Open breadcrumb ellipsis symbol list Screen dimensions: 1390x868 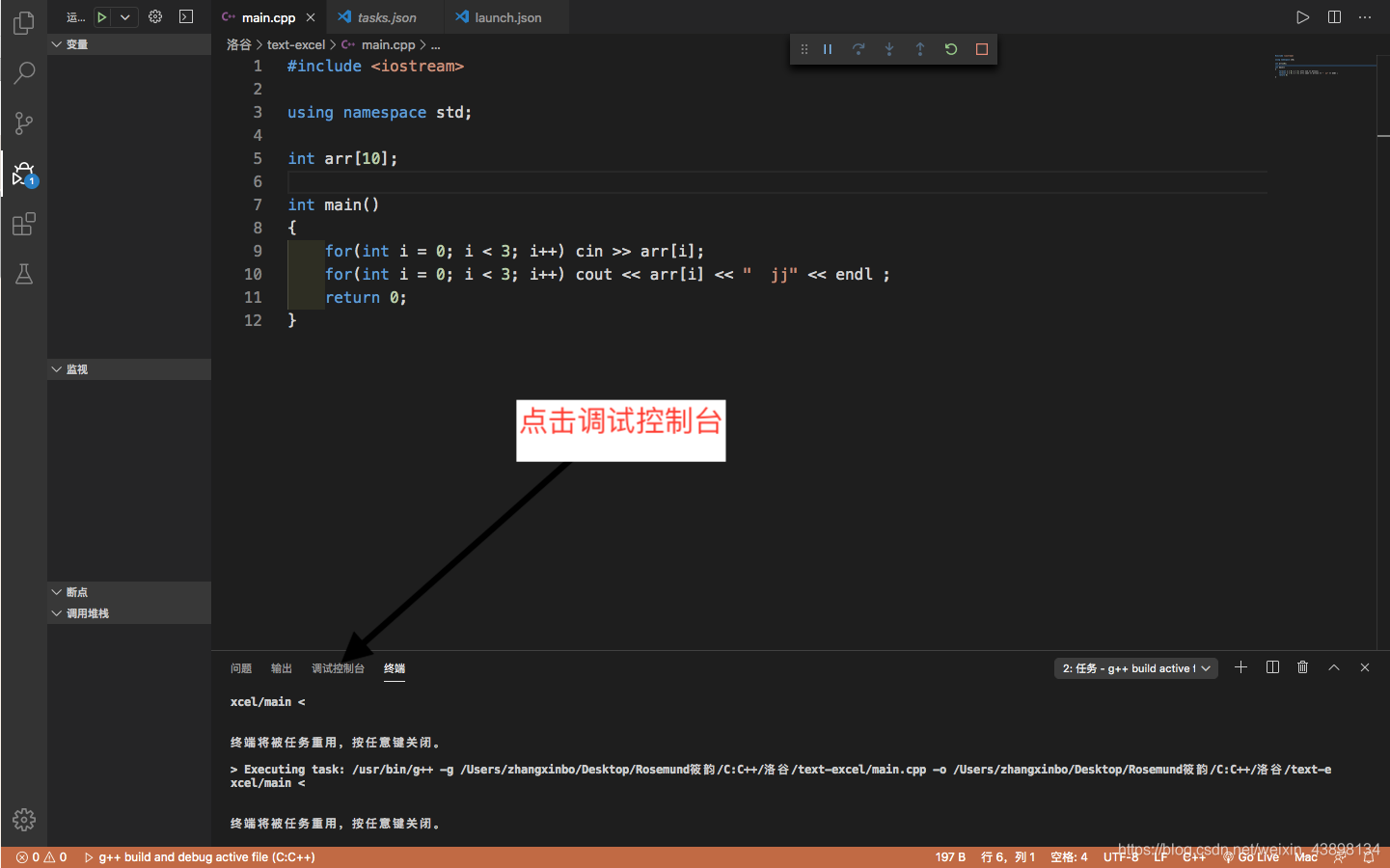435,44
